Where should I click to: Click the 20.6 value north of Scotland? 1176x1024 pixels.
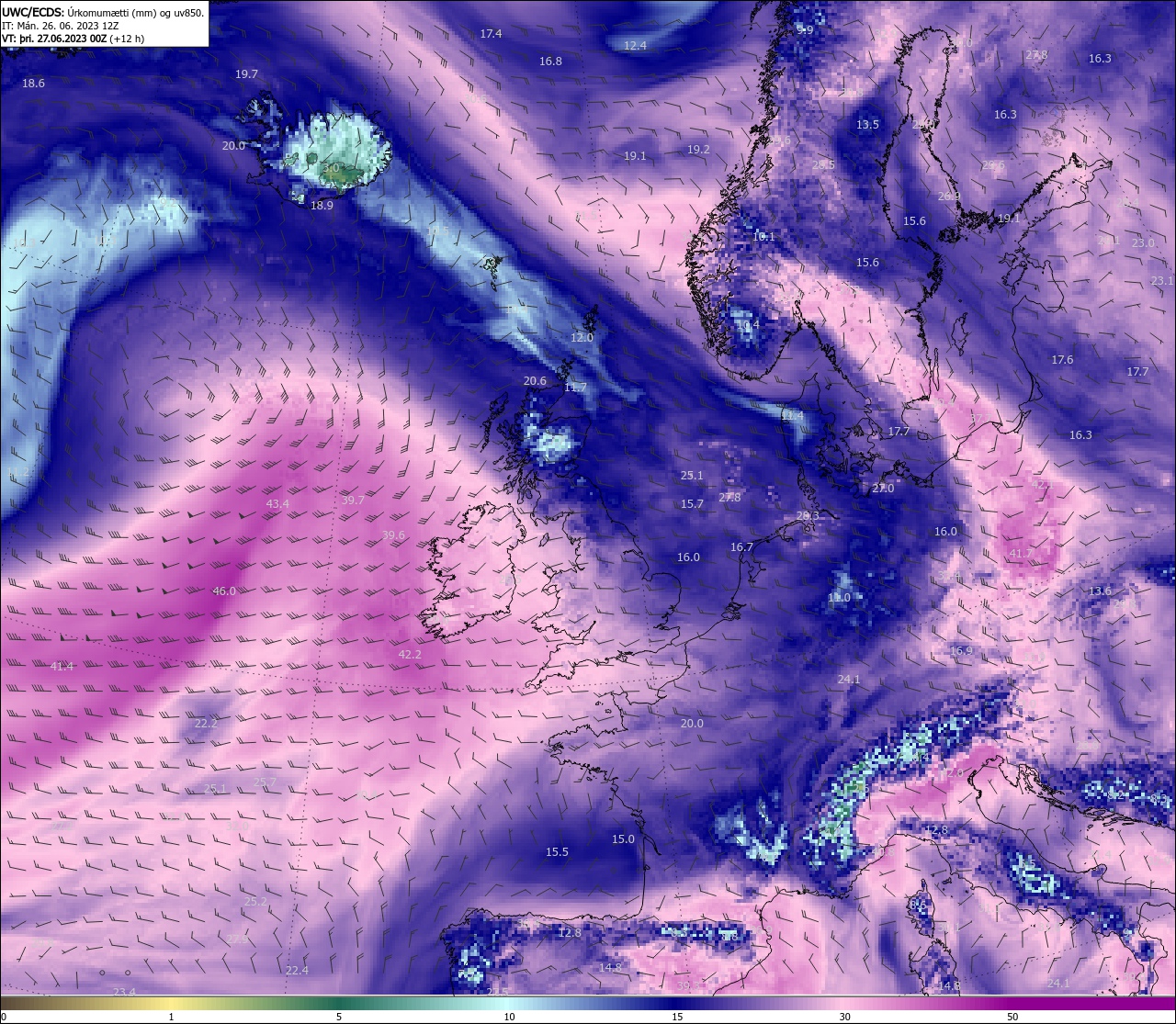click(535, 381)
